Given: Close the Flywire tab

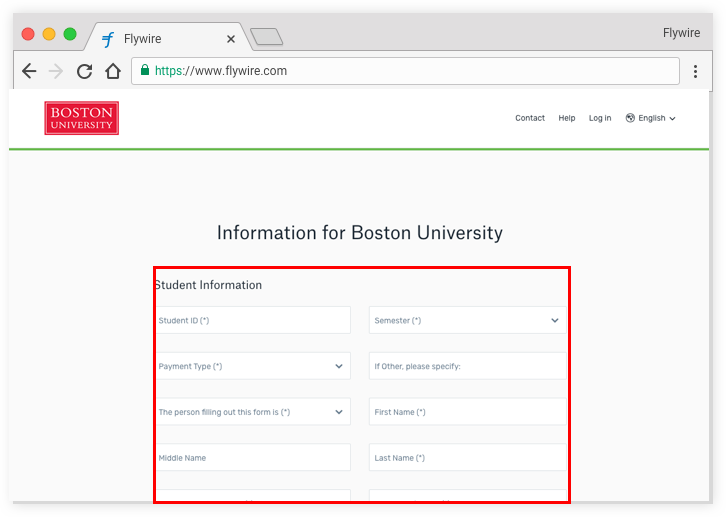Looking at the screenshot, I should [x=231, y=39].
